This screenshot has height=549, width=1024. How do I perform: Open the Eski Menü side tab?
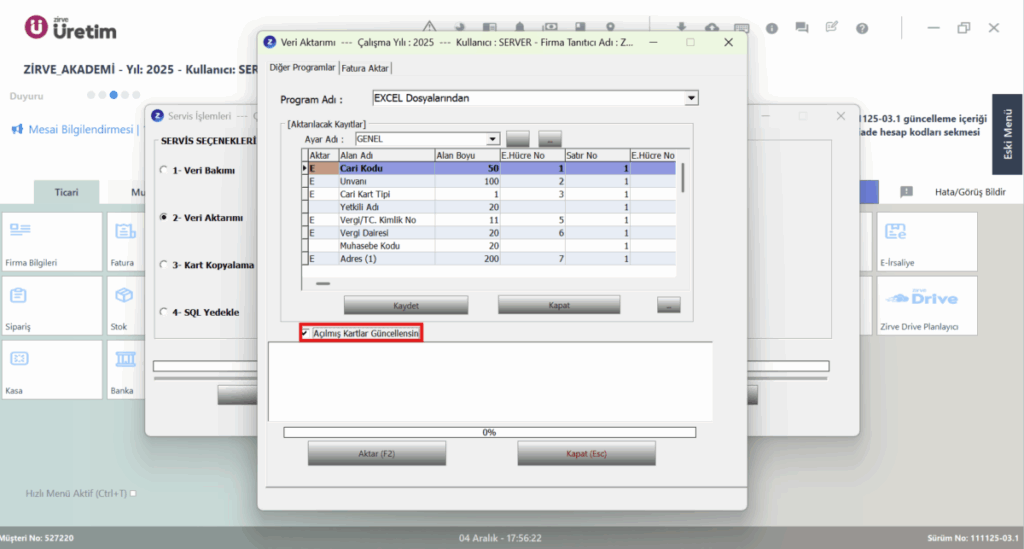point(1008,134)
